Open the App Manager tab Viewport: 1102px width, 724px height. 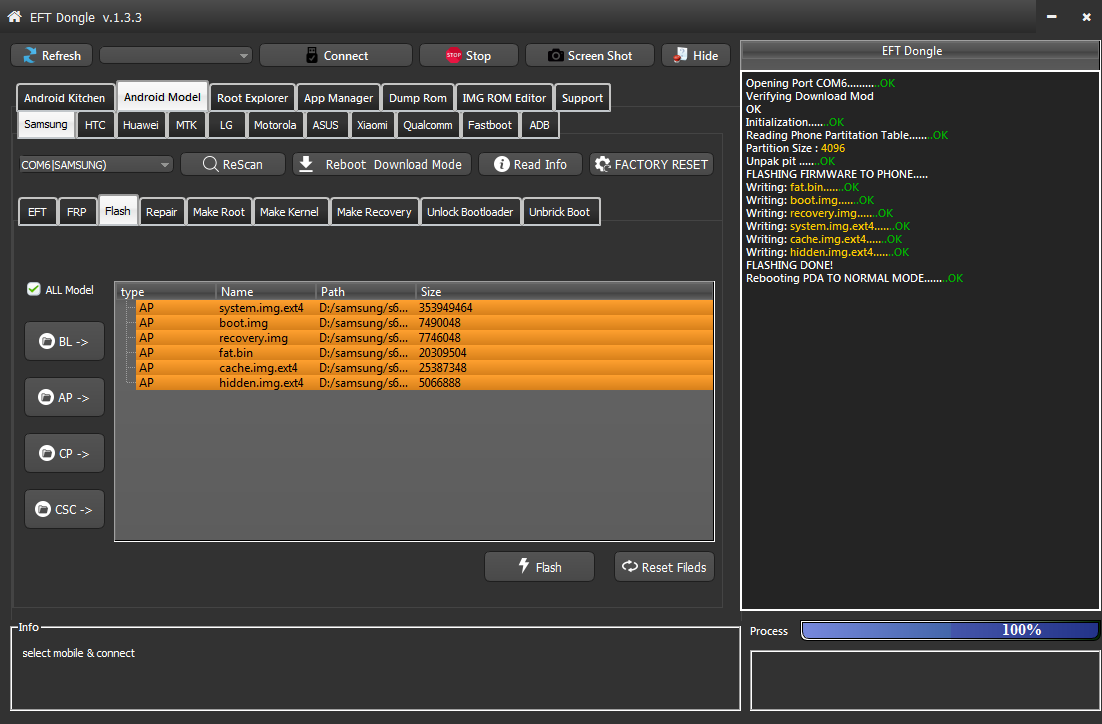coord(338,98)
